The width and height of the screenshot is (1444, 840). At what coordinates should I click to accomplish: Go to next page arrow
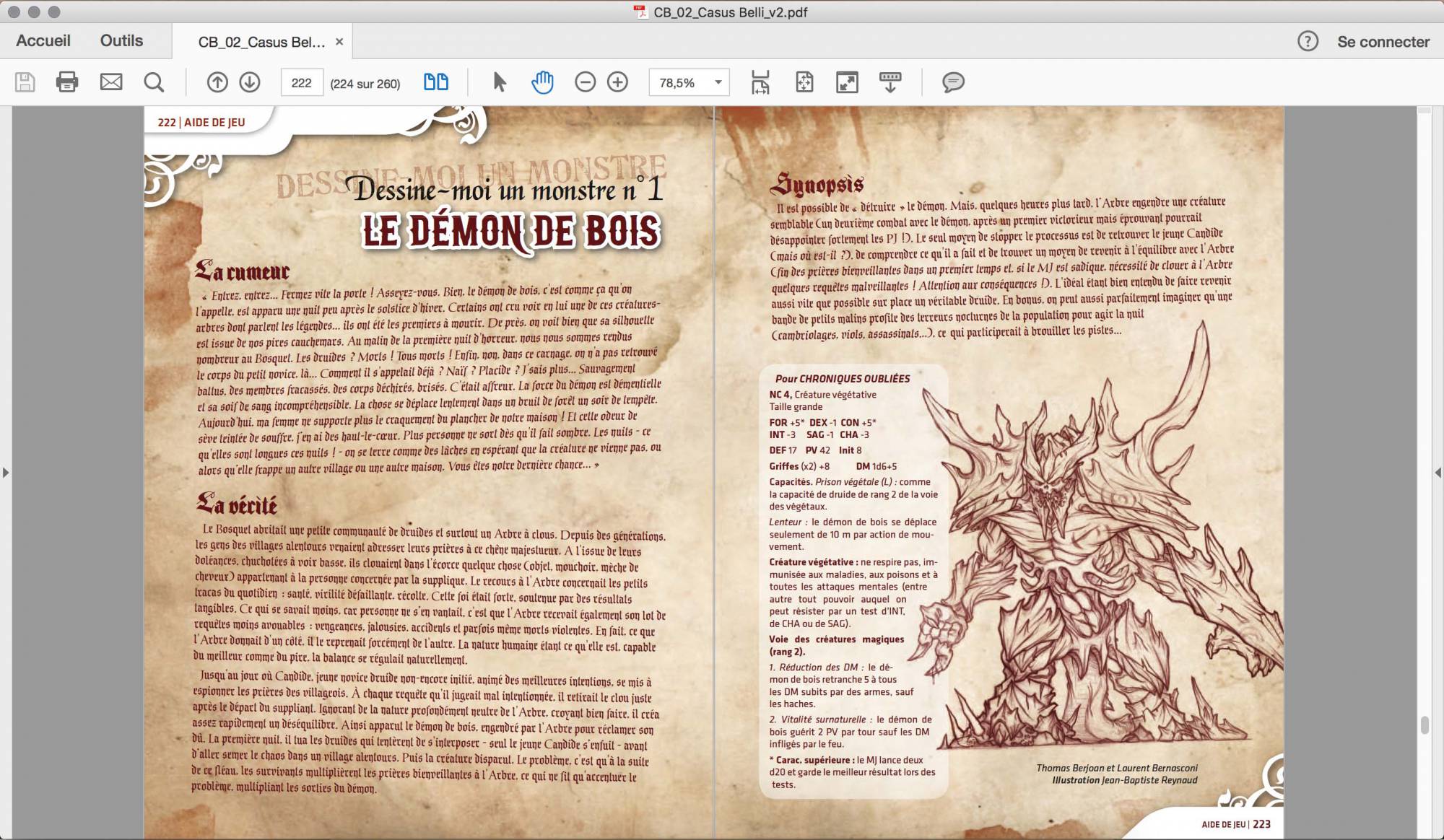click(x=250, y=82)
